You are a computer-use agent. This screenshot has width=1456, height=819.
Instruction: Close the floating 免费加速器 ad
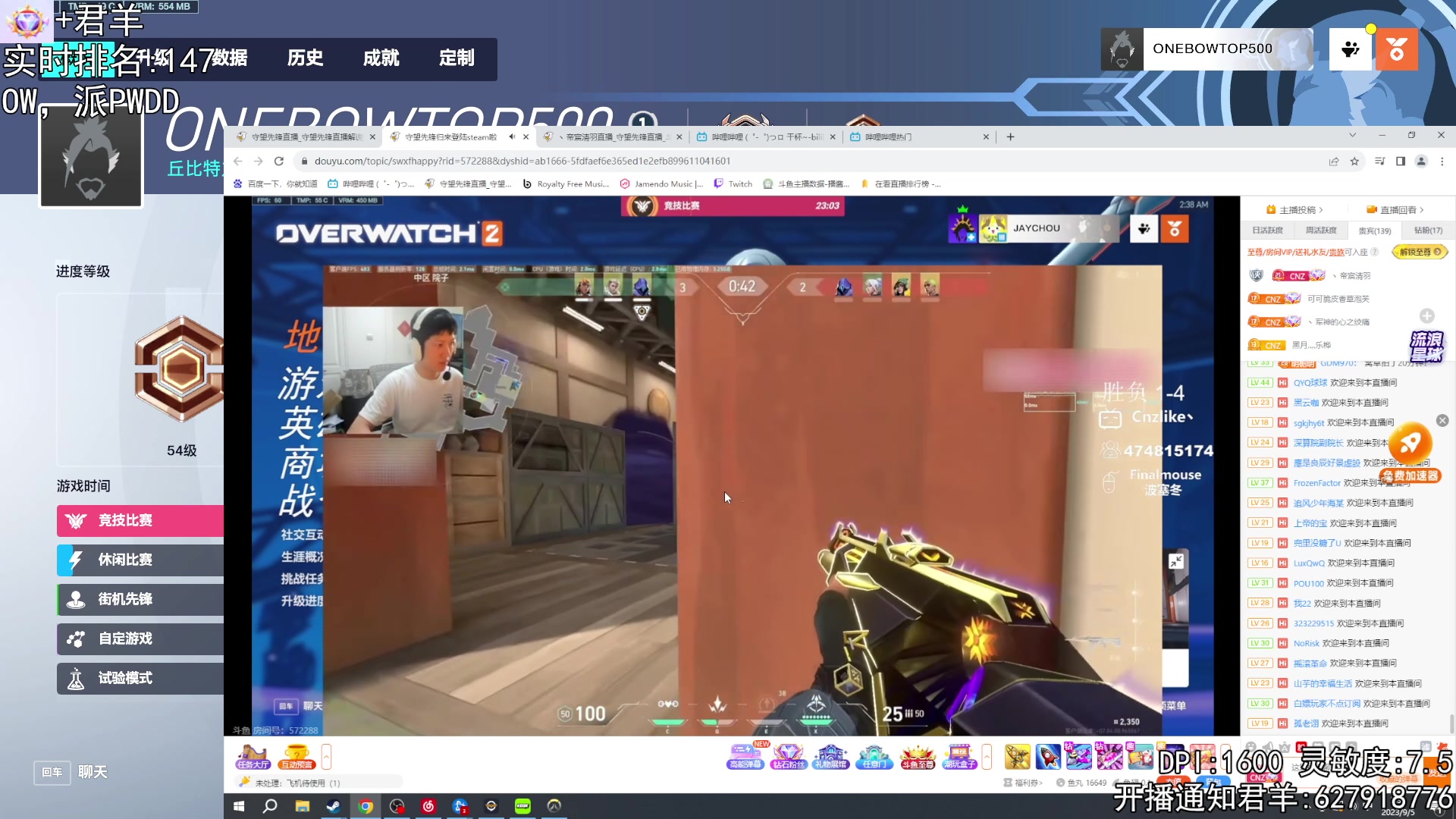click(1442, 420)
